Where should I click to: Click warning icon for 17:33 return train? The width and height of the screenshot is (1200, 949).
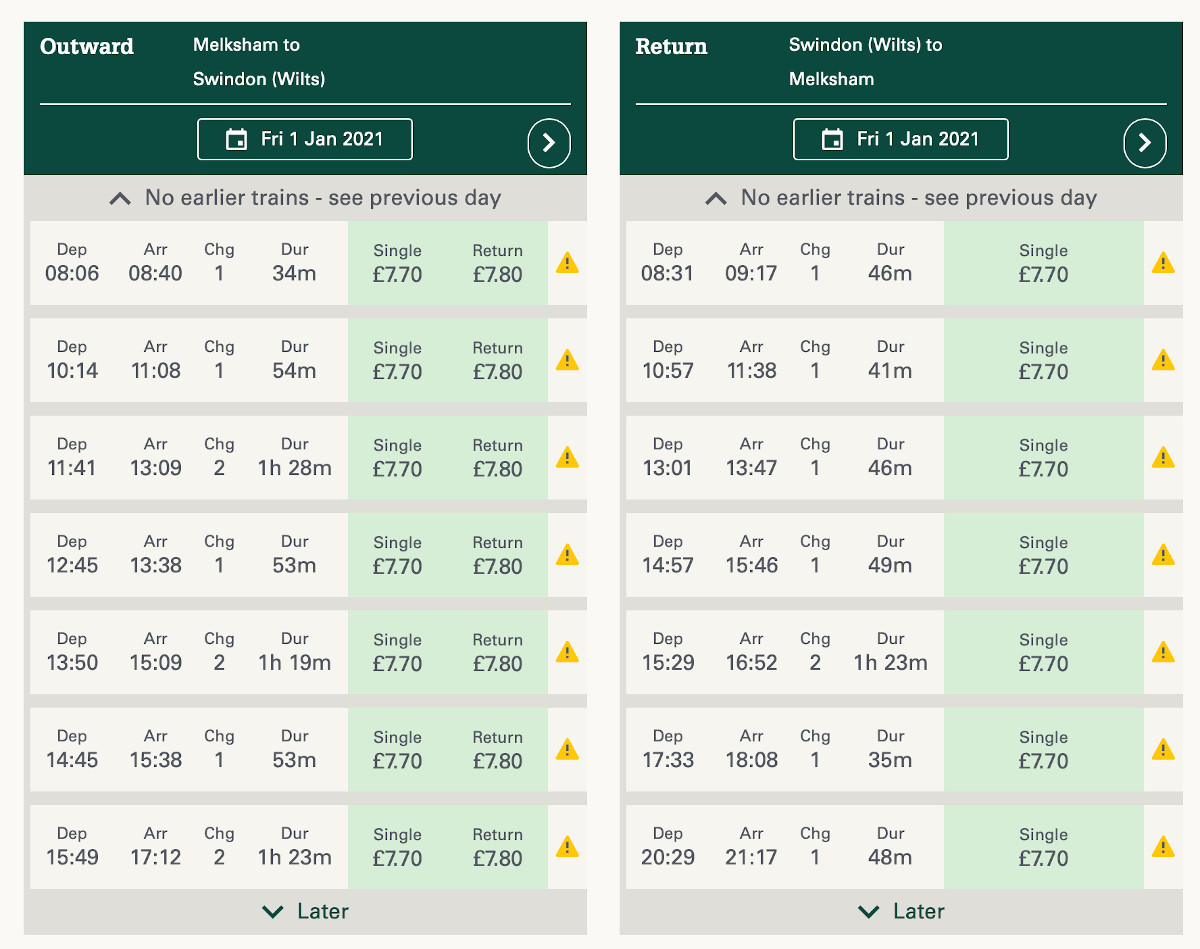tap(1163, 749)
